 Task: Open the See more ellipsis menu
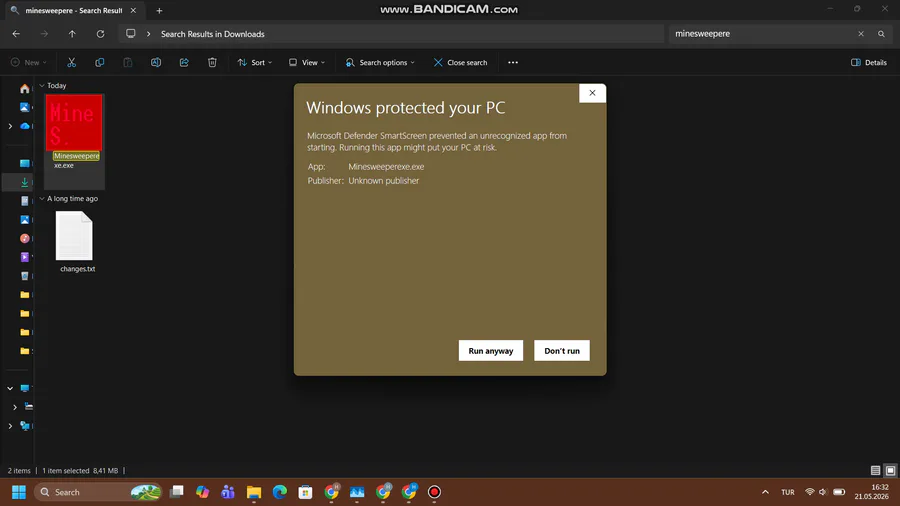513,63
